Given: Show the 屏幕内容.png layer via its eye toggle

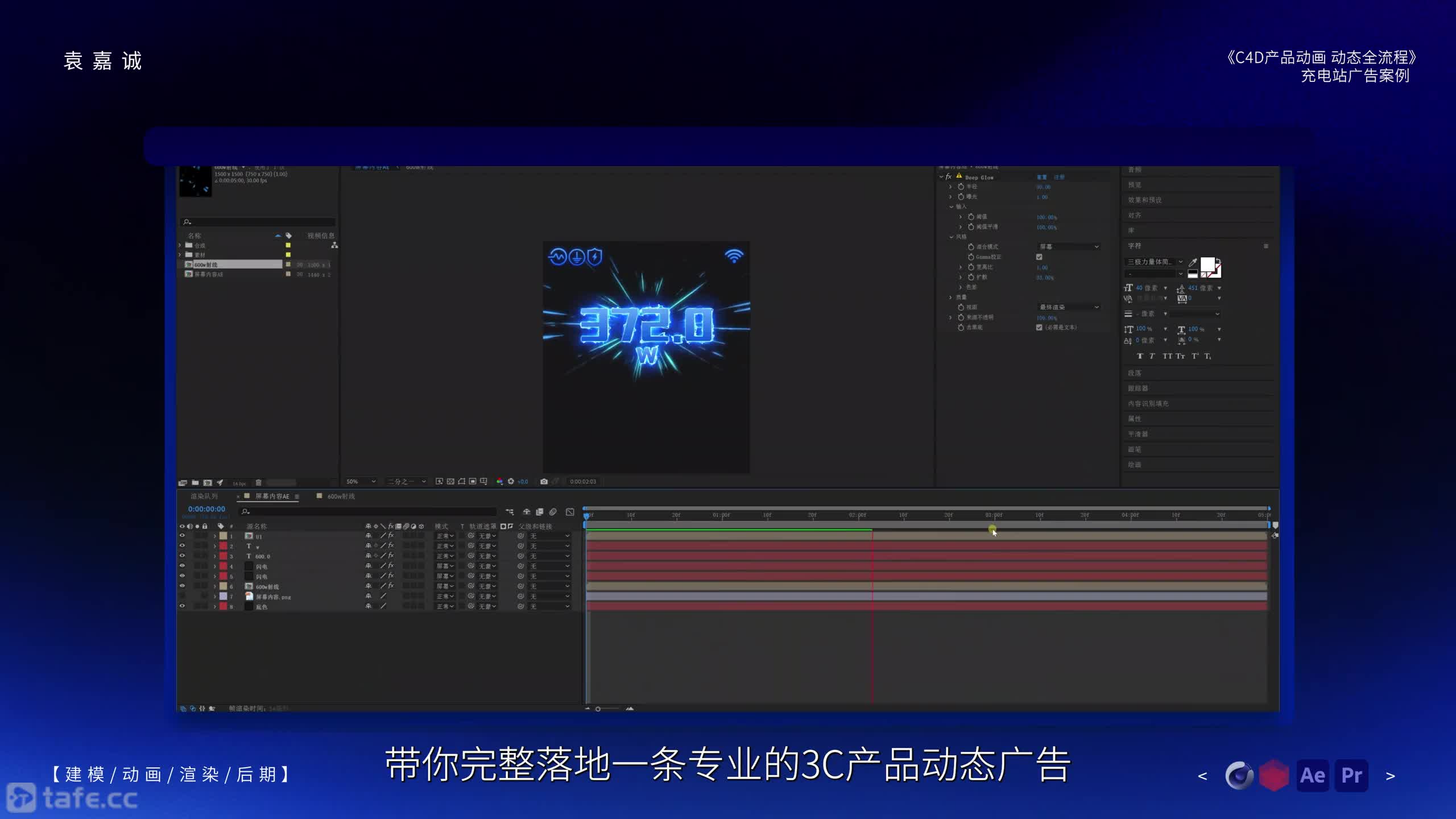Looking at the screenshot, I should click(x=183, y=596).
